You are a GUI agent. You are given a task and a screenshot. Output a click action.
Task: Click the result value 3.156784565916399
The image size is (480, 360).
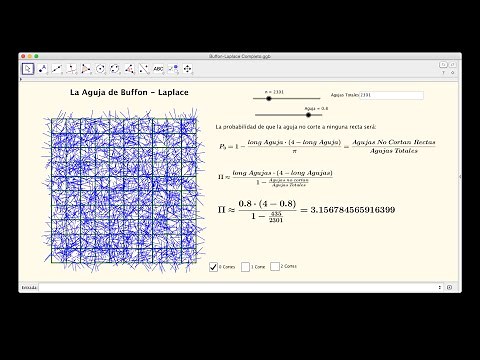pos(353,210)
